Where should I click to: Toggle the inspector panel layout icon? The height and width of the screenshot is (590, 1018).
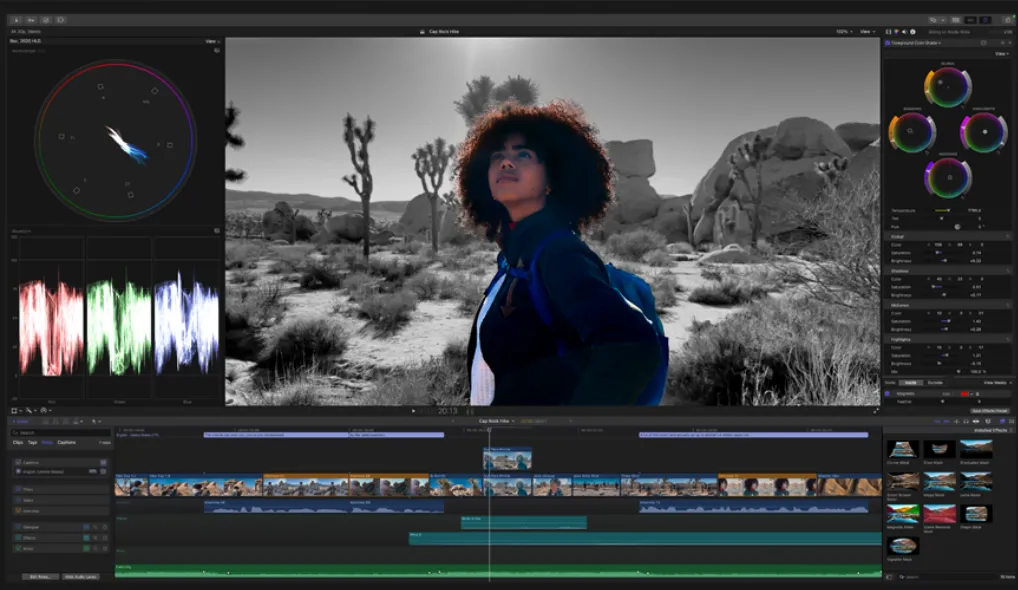coord(986,20)
